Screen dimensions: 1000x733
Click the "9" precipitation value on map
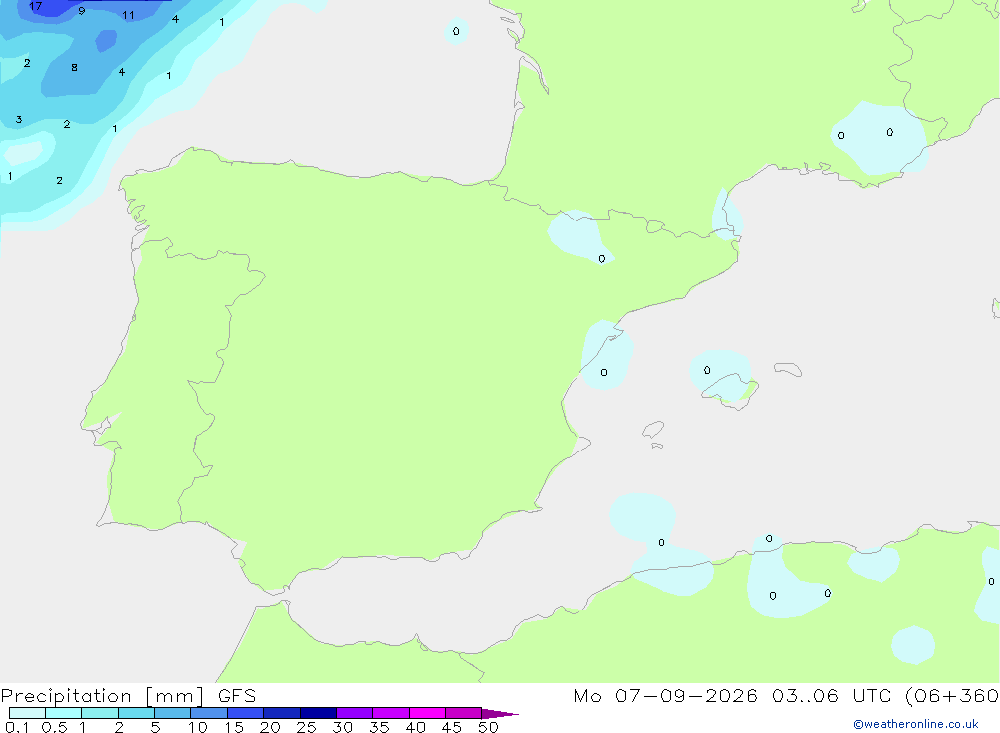82,11
